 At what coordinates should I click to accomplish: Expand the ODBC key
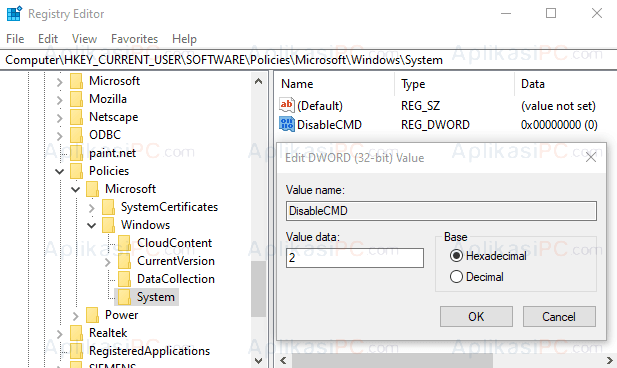(59, 136)
